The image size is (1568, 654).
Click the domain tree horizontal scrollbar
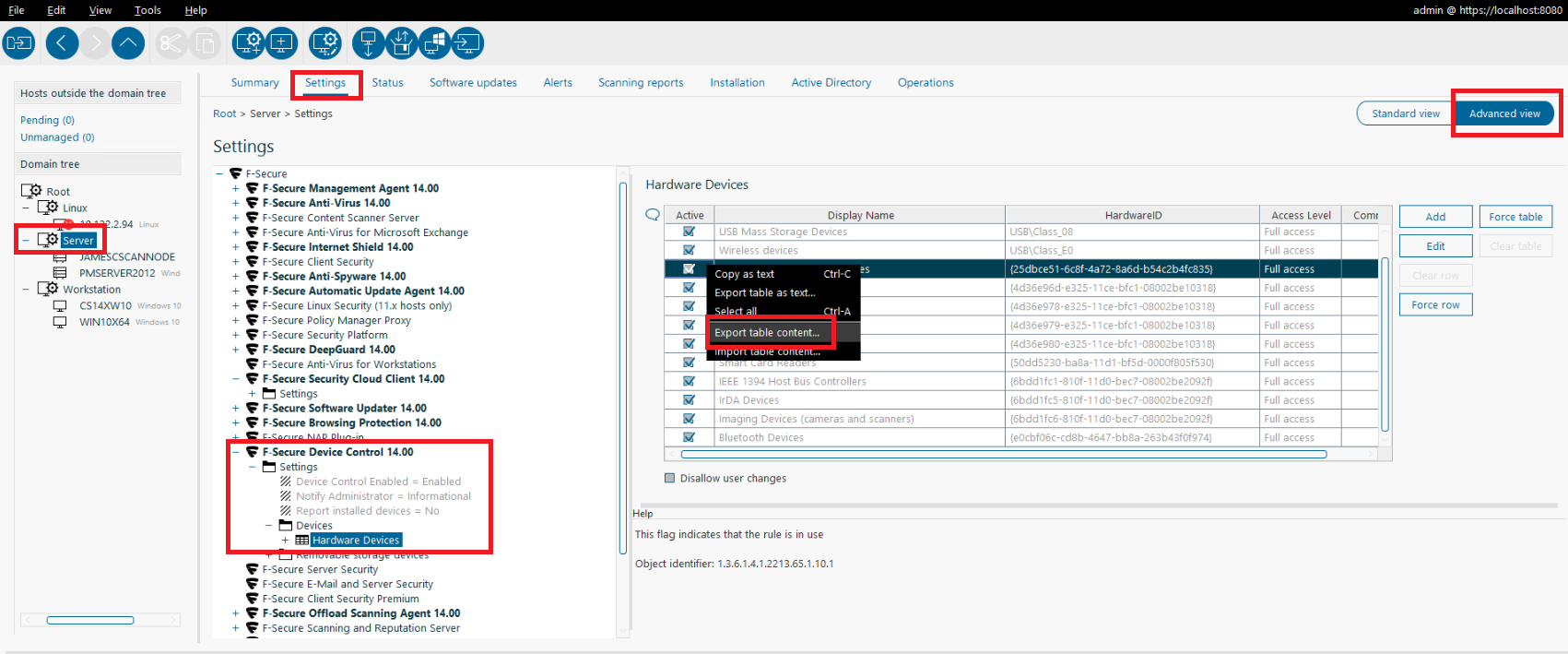click(90, 620)
